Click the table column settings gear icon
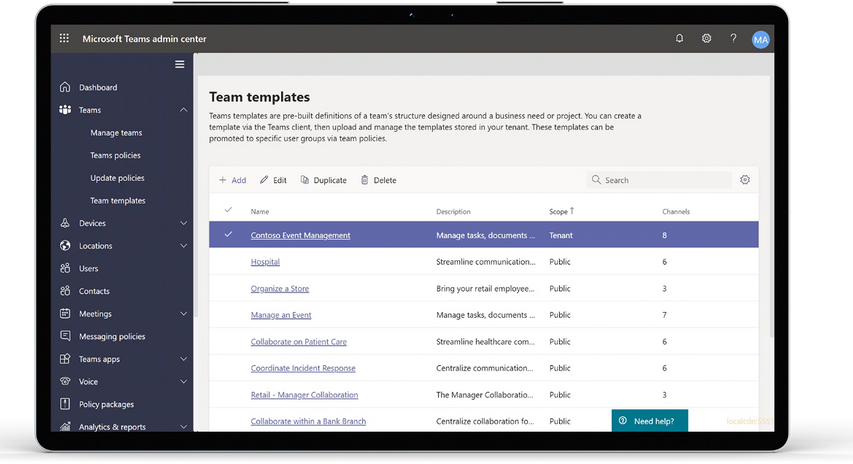 pyautogui.click(x=745, y=180)
